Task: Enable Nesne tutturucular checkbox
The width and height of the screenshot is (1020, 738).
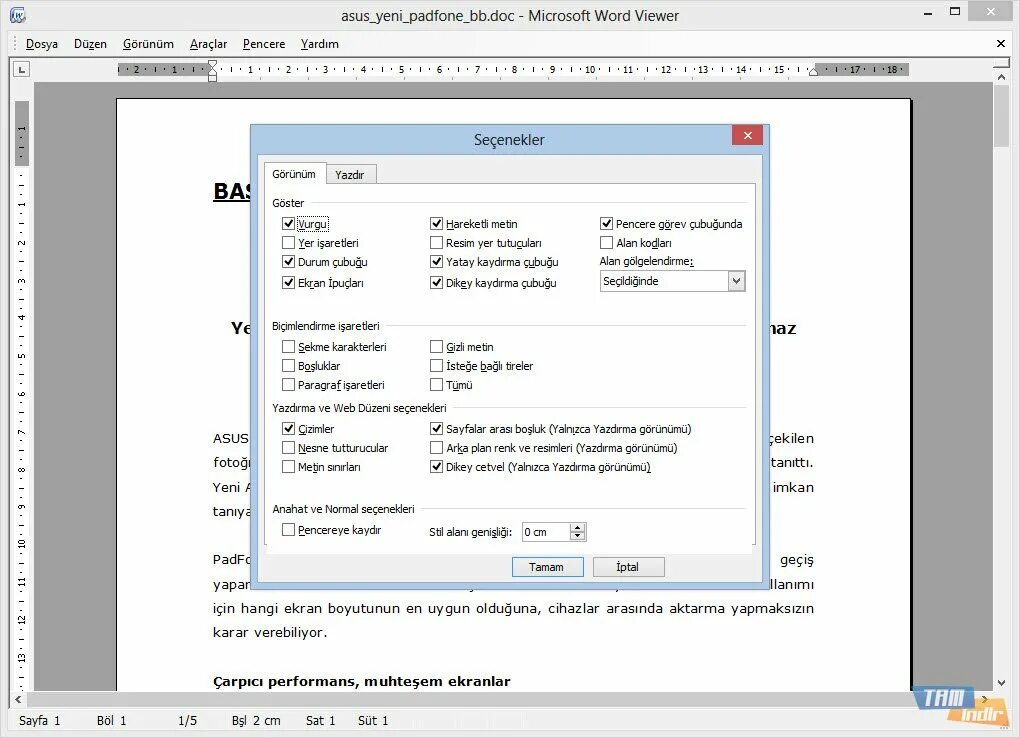Action: pos(288,448)
